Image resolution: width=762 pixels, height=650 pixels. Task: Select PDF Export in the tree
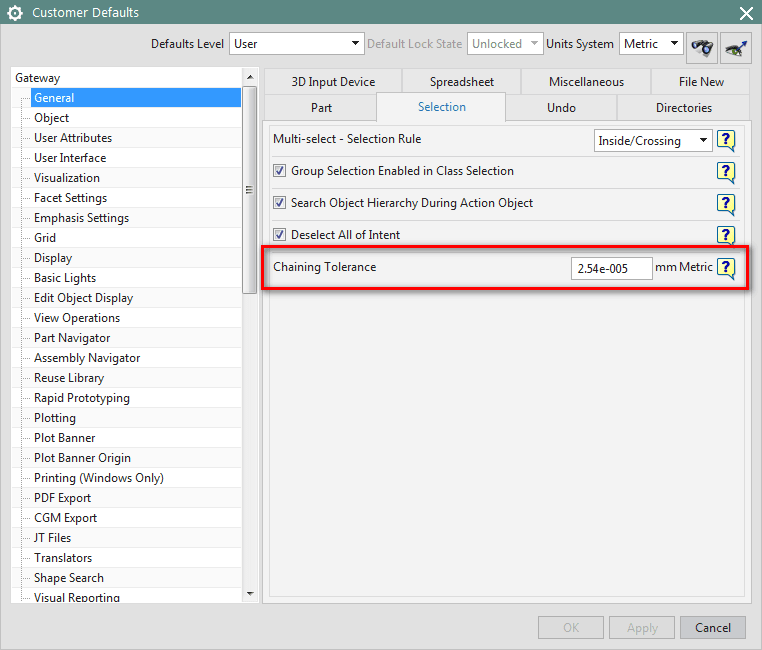(x=62, y=497)
